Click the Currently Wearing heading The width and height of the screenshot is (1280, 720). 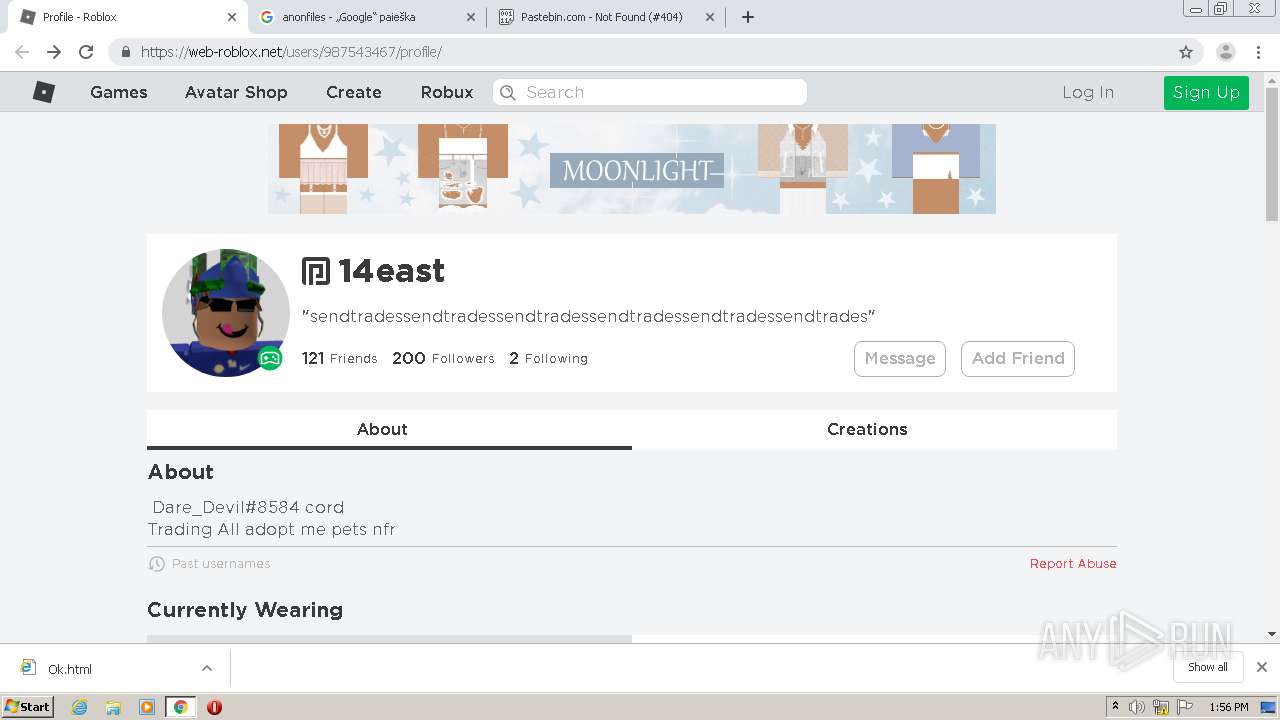[245, 610]
